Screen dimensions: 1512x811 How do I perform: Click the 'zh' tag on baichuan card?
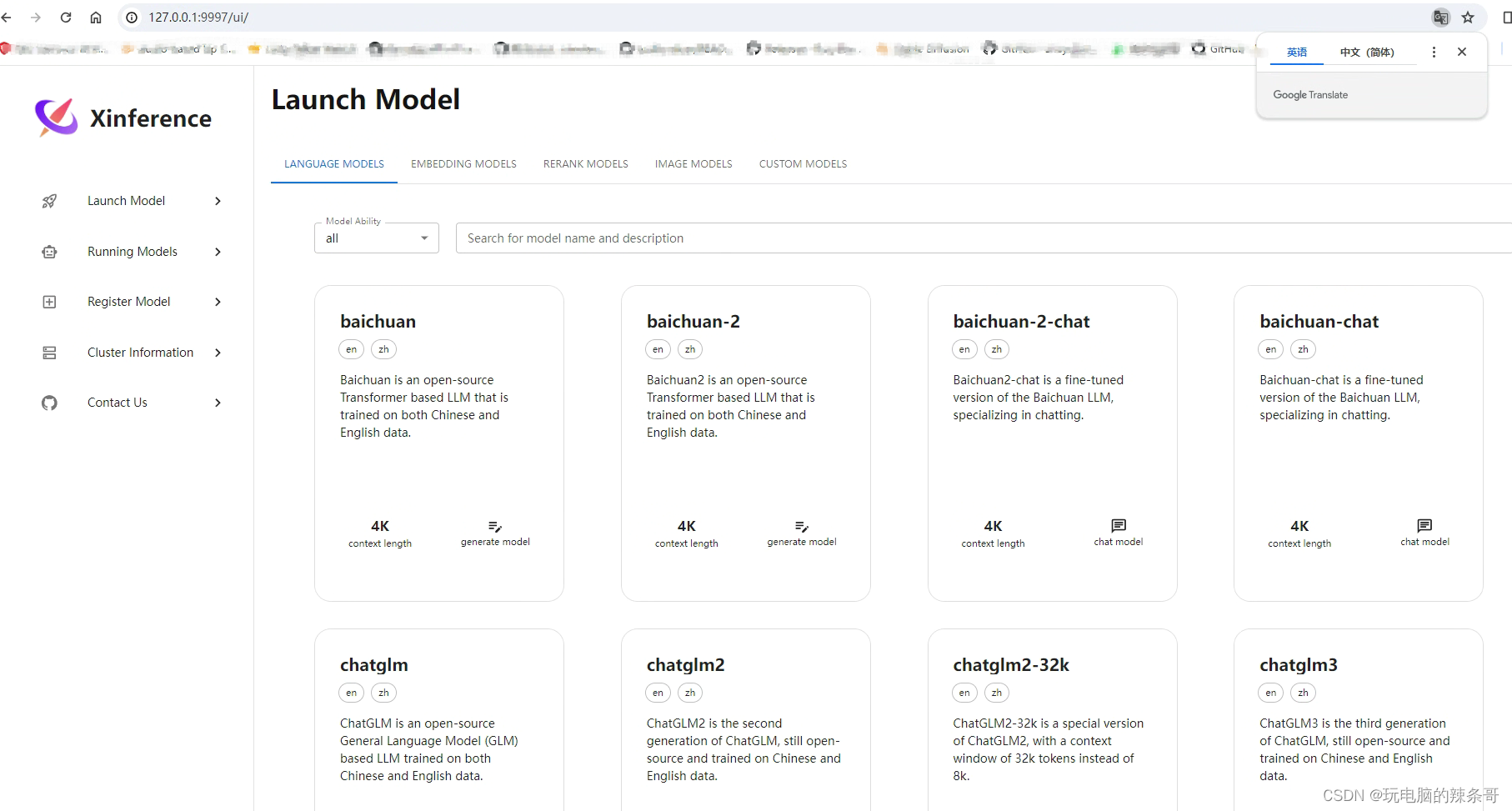[x=383, y=349]
